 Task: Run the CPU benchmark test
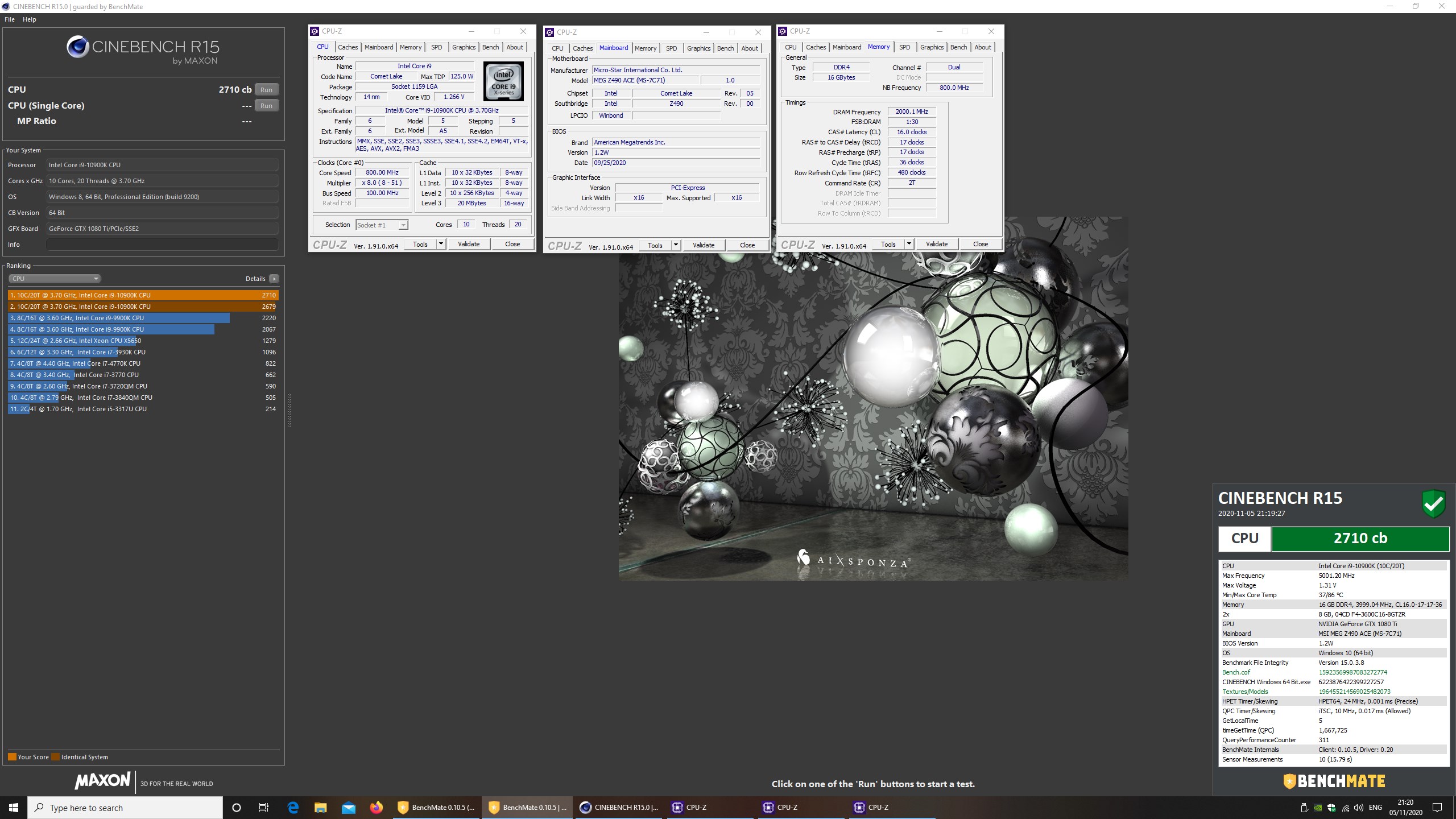tap(266, 90)
